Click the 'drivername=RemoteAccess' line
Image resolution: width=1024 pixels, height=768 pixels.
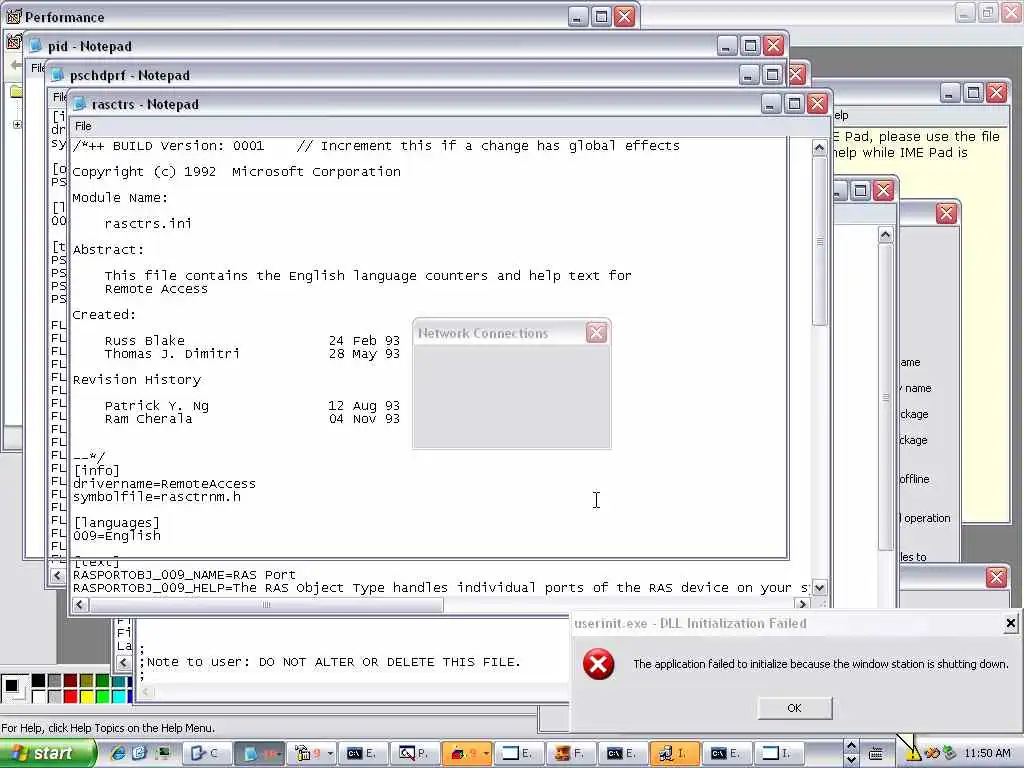(x=165, y=484)
